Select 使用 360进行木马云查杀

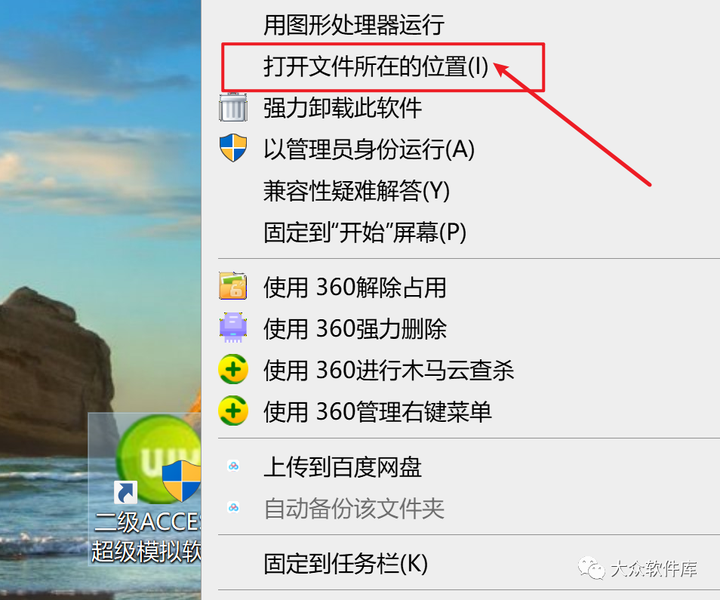click(461, 370)
